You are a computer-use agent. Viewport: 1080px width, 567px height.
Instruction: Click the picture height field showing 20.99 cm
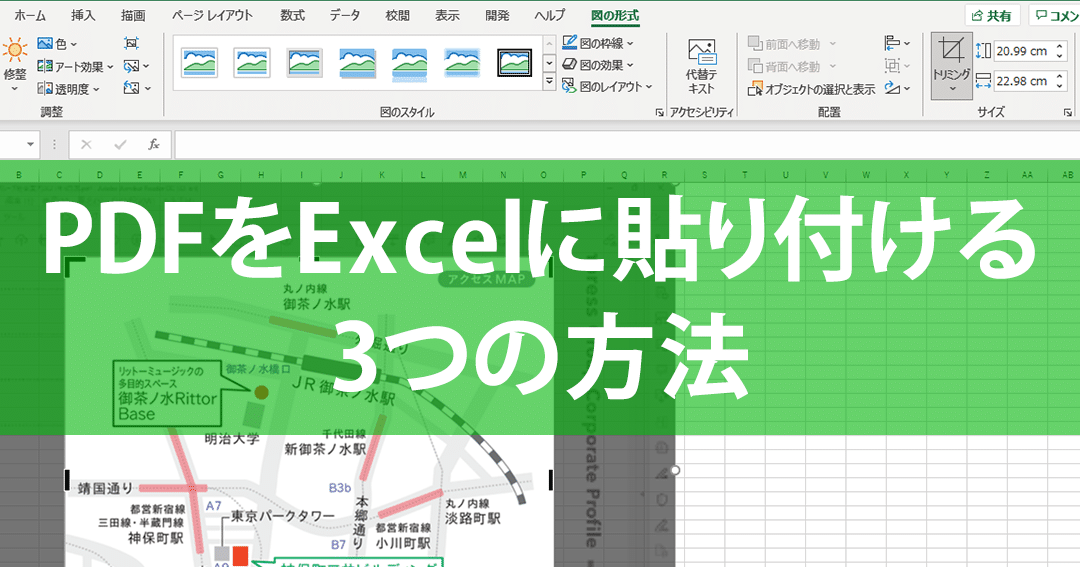[1020, 51]
